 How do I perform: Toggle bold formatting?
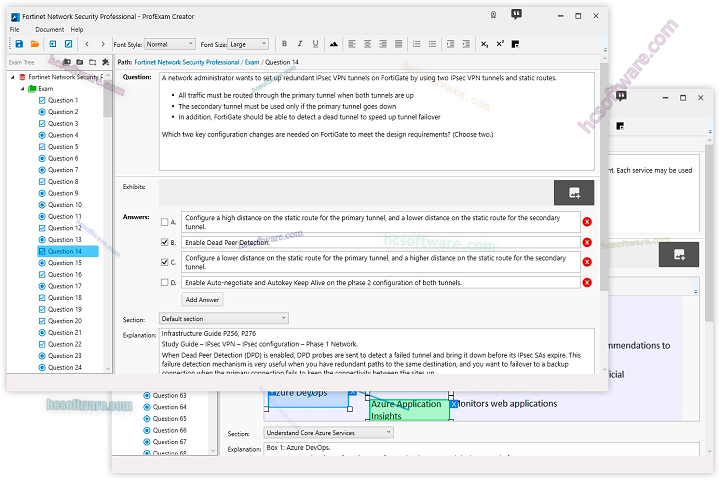284,44
